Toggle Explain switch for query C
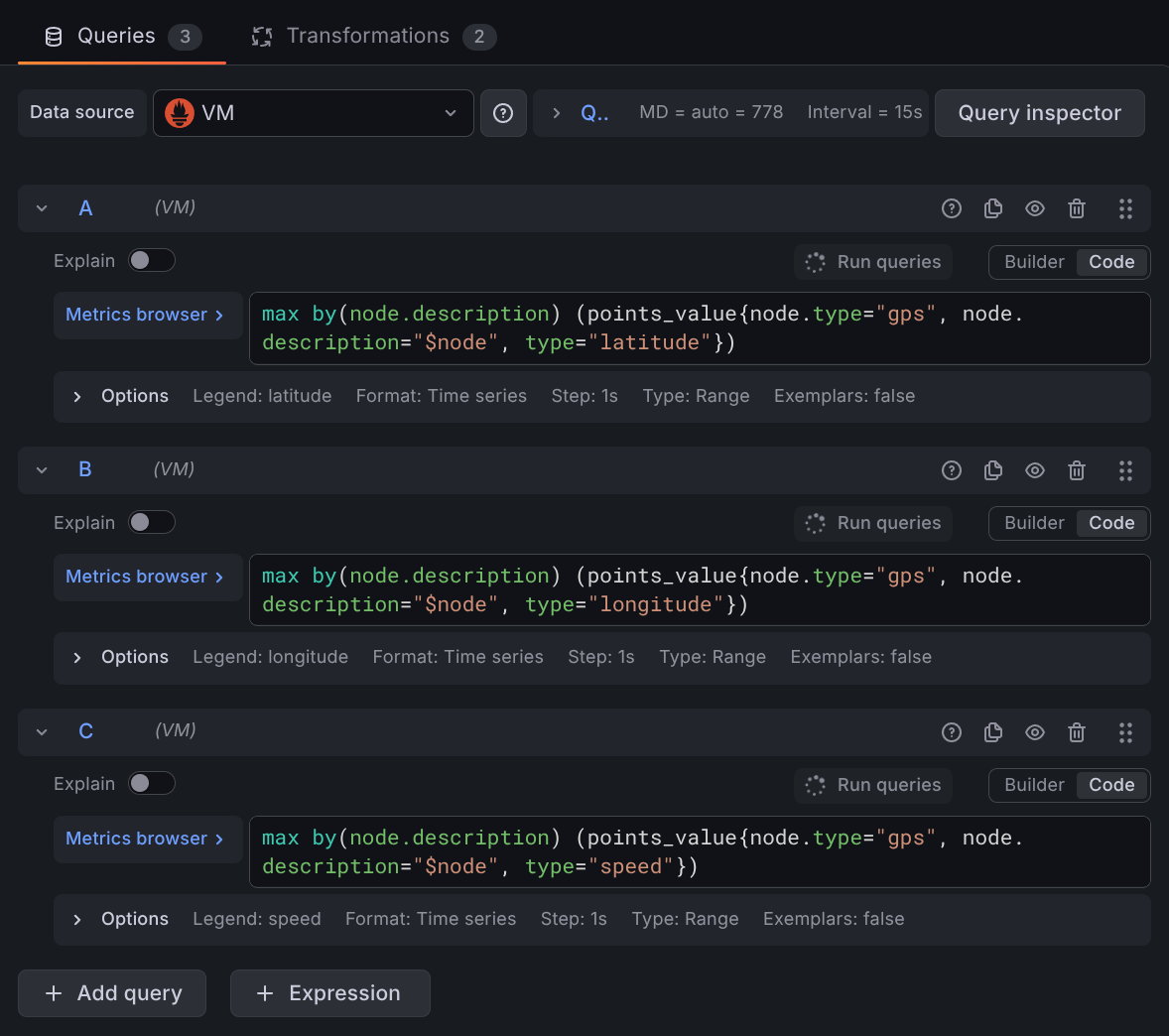This screenshot has width=1169, height=1036. [152, 783]
